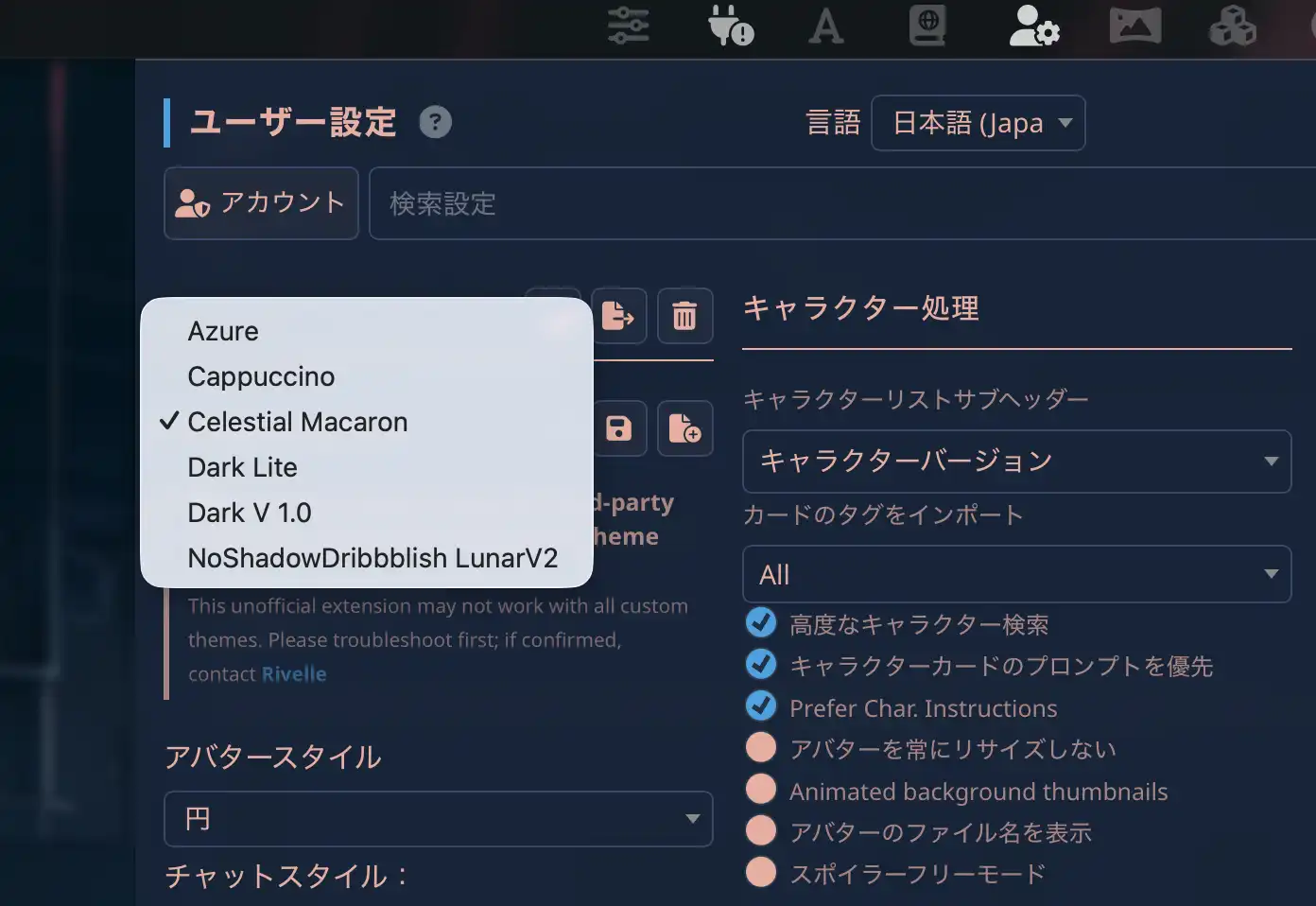
Task: Select the Cappuccino theme
Action: click(x=261, y=376)
